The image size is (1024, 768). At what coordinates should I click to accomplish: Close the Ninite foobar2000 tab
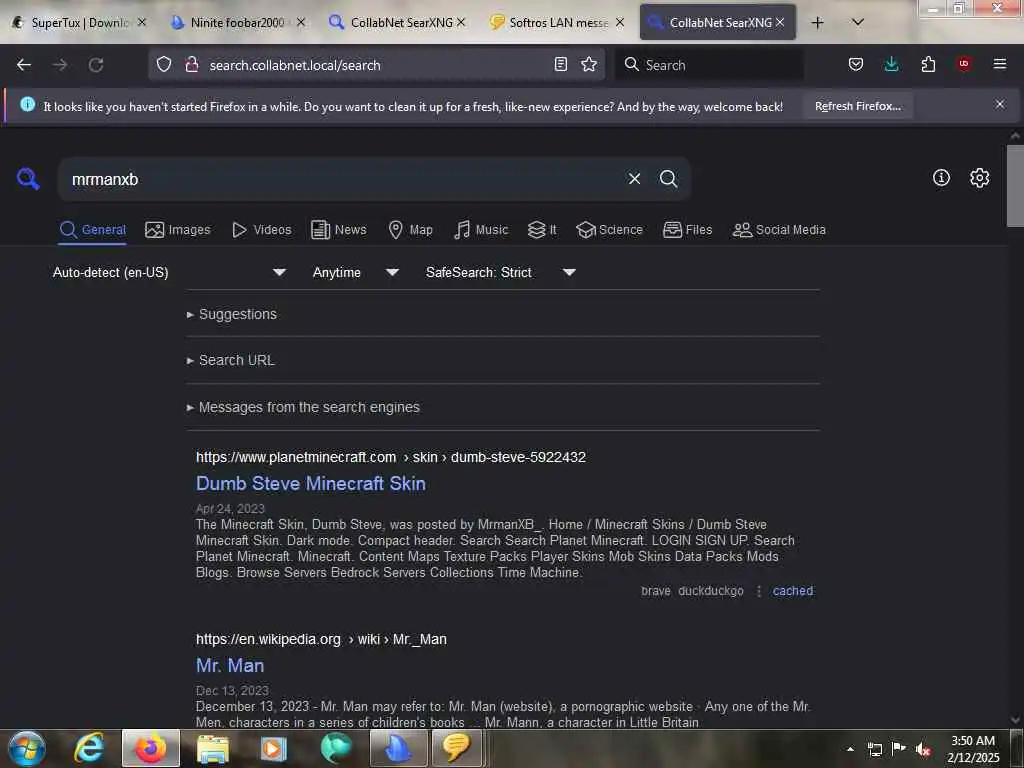[300, 22]
